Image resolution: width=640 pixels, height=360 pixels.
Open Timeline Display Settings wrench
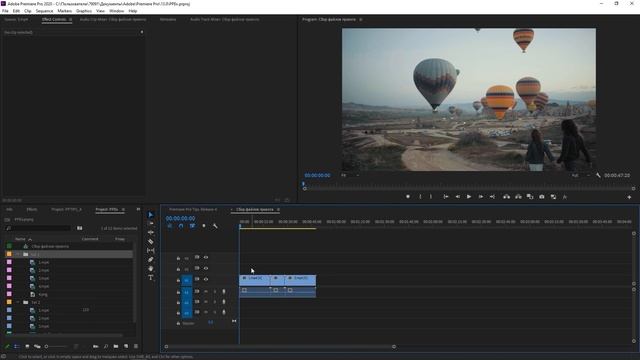[x=215, y=226]
